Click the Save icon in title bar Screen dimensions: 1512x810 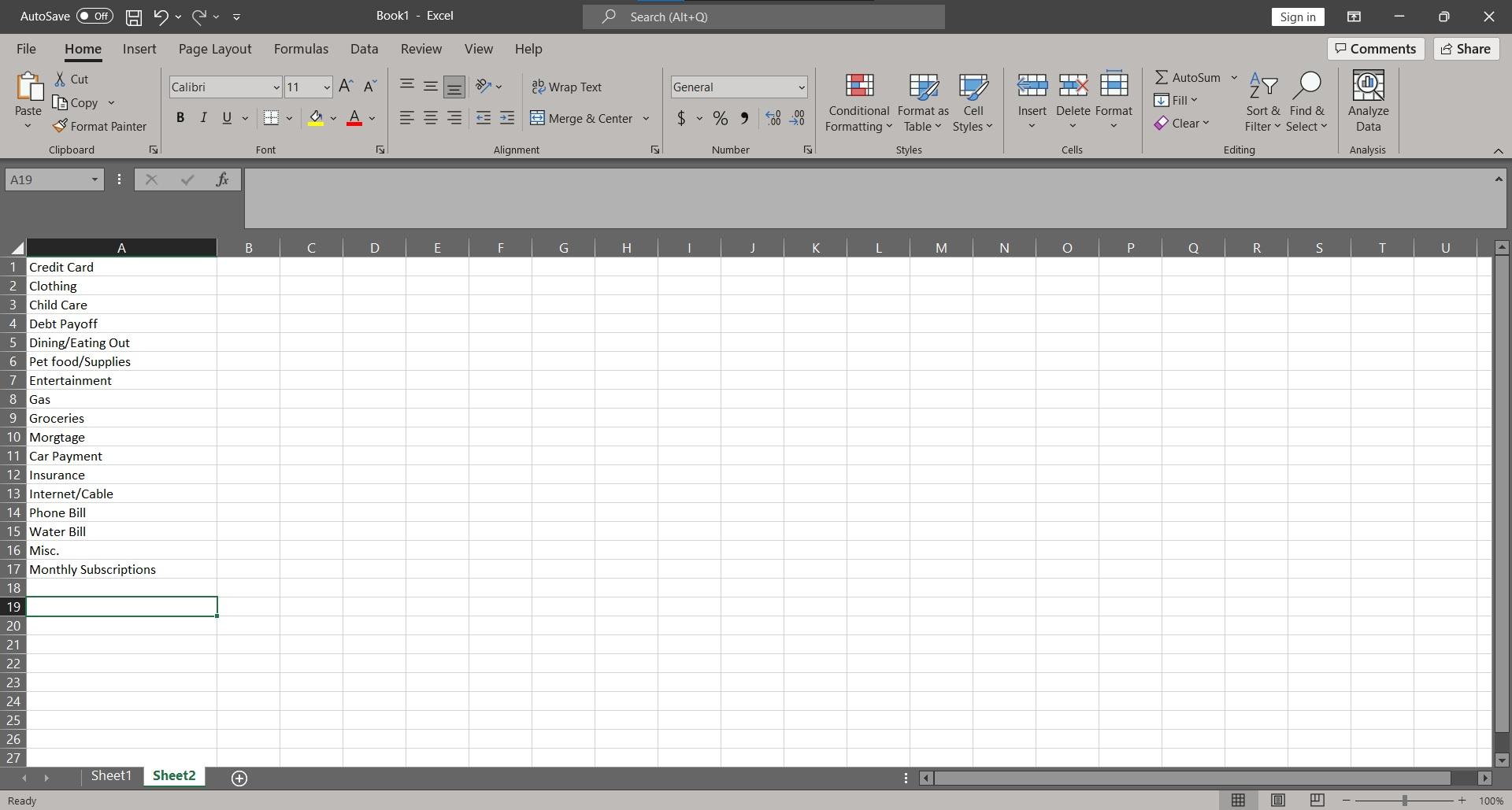coord(133,17)
